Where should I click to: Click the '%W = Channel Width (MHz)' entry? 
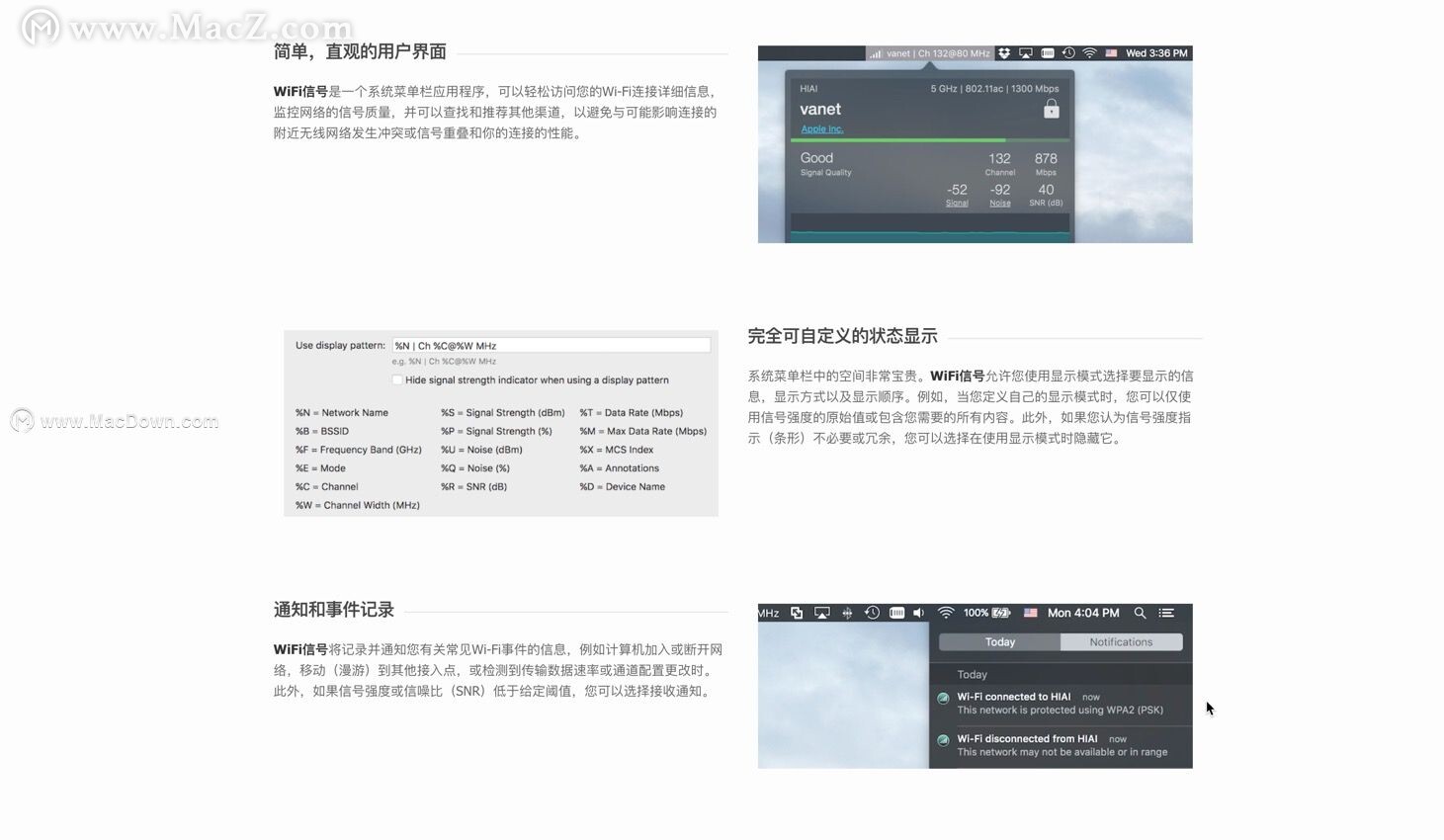click(x=358, y=506)
